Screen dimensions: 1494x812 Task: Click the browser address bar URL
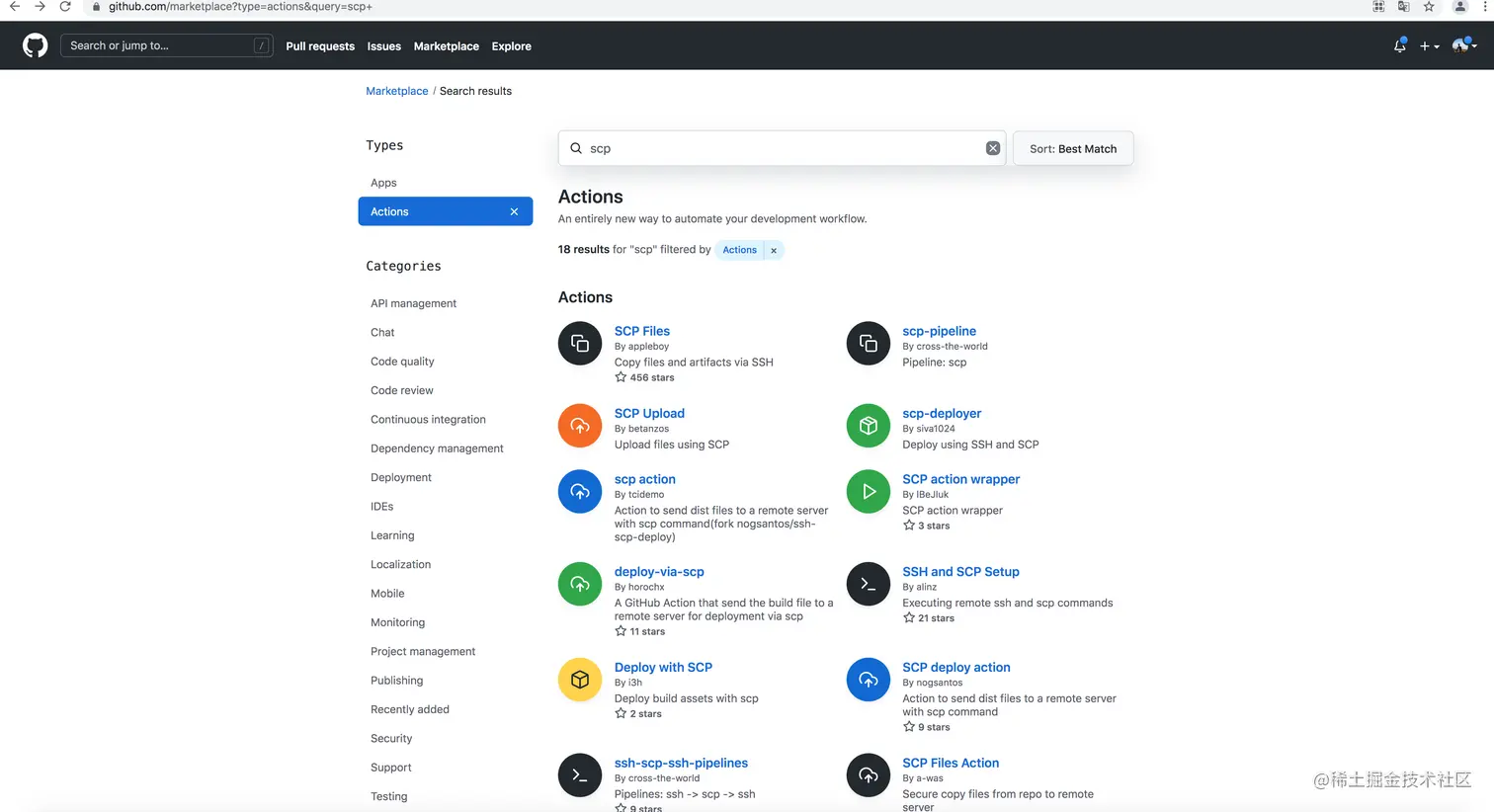(x=240, y=7)
